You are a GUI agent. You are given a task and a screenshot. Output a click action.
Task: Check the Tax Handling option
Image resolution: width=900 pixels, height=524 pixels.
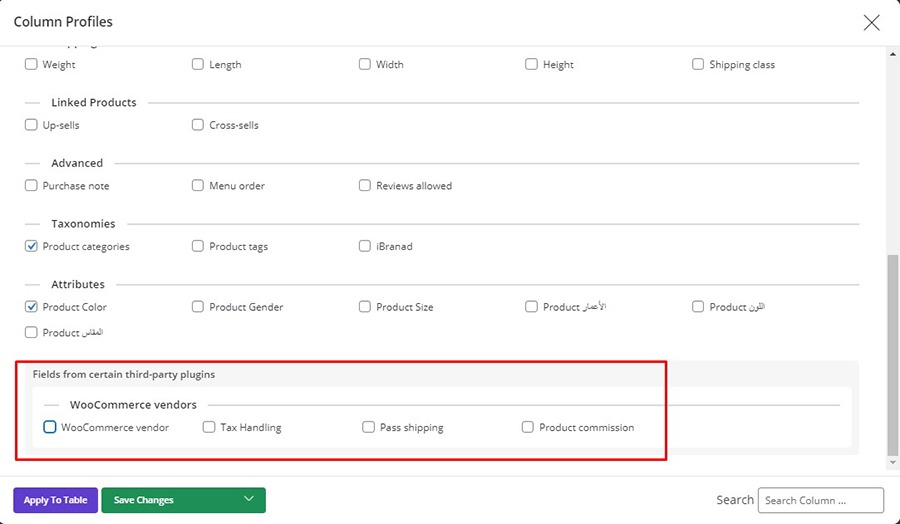(x=209, y=427)
